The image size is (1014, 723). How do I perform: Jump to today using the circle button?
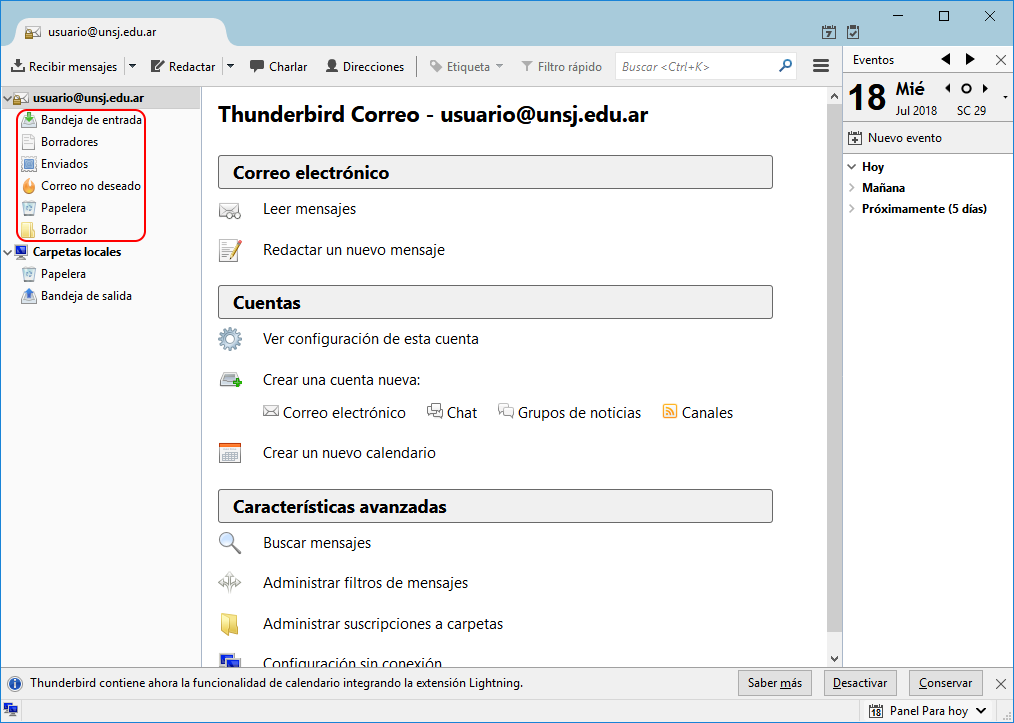[x=966, y=89]
